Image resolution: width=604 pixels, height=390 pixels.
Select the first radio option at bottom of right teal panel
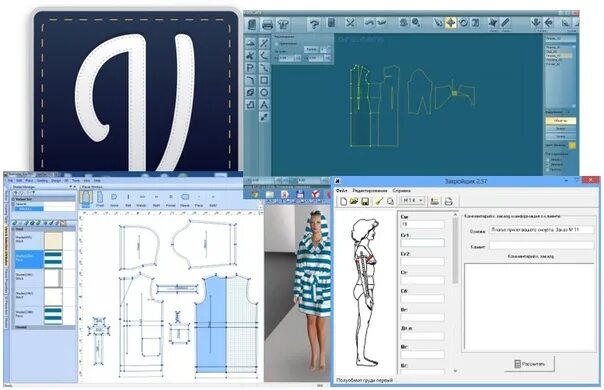pos(548,160)
